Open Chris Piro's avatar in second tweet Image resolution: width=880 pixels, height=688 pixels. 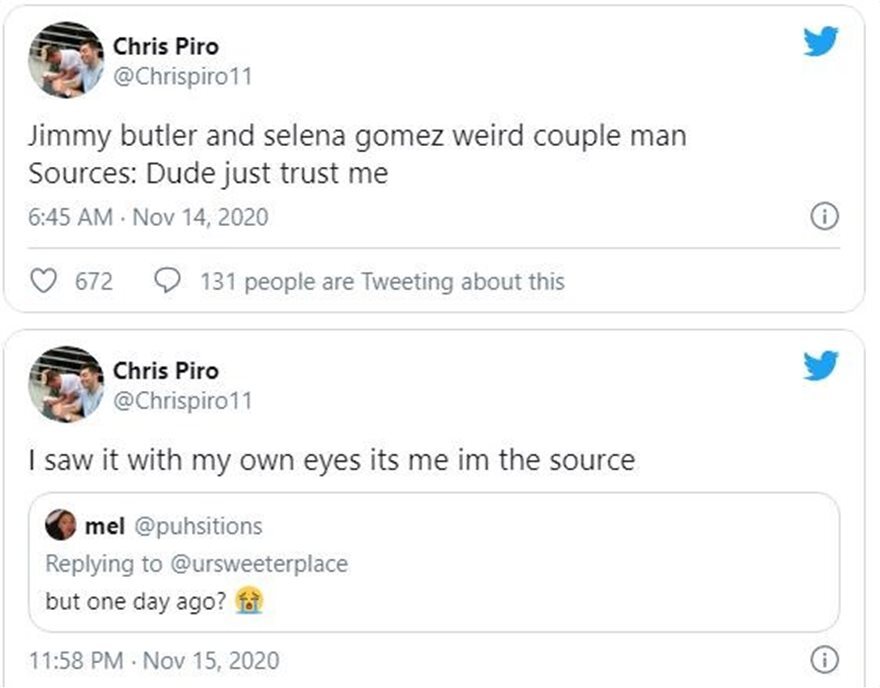pyautogui.click(x=66, y=384)
